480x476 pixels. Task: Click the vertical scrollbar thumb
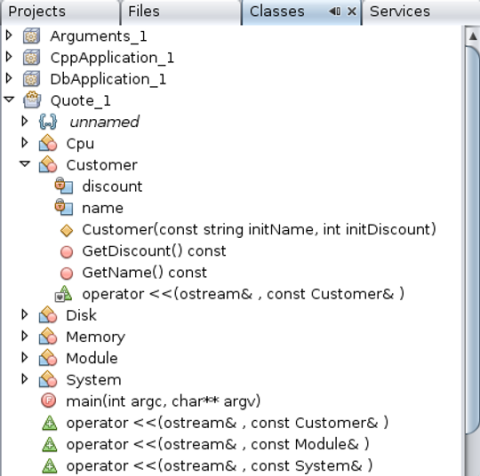pos(473,240)
